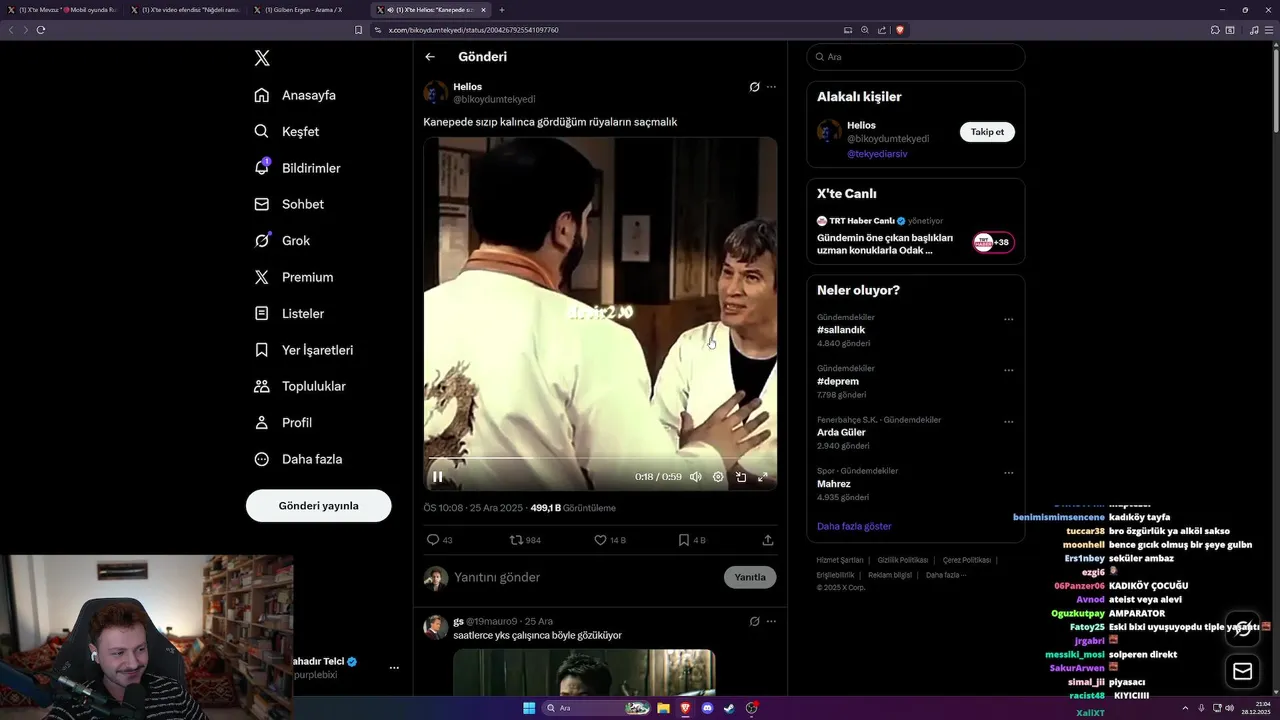Bookmark the post with 4 B bookmarks
This screenshot has width=1280, height=720.
coord(692,540)
